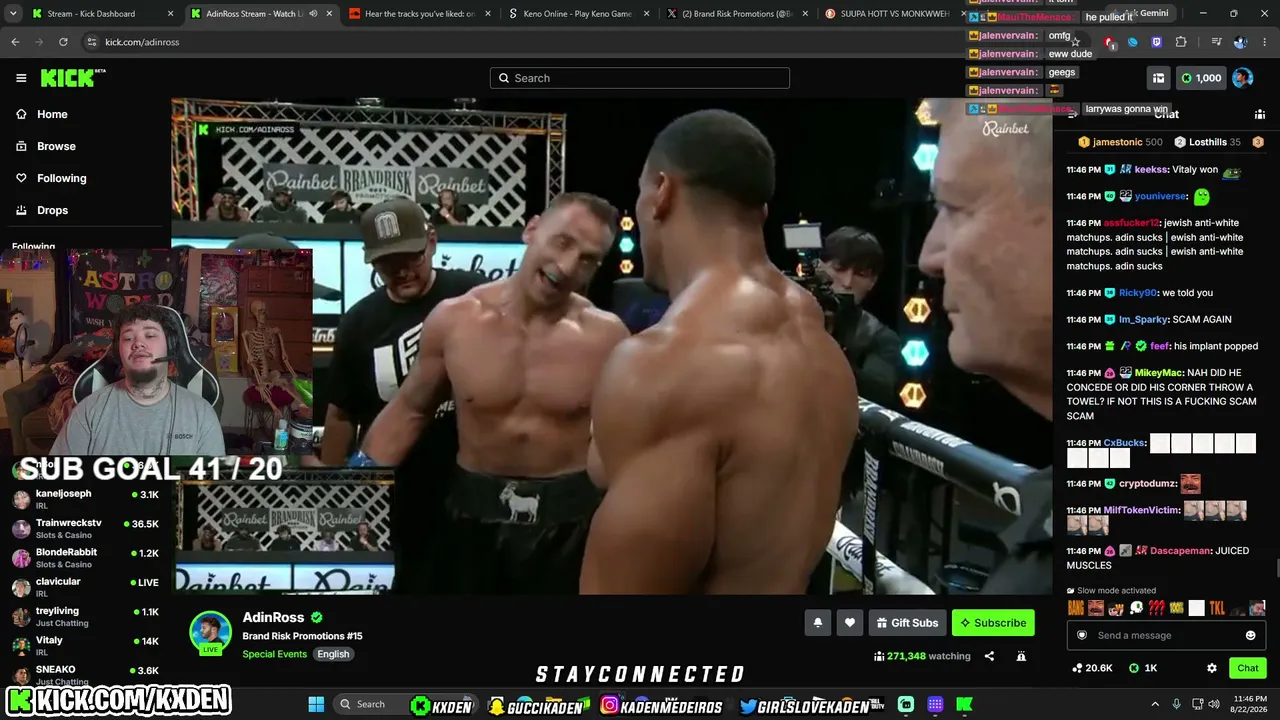Click the AdinRoss channel name
Image resolution: width=1280 pixels, height=720 pixels.
point(273,618)
